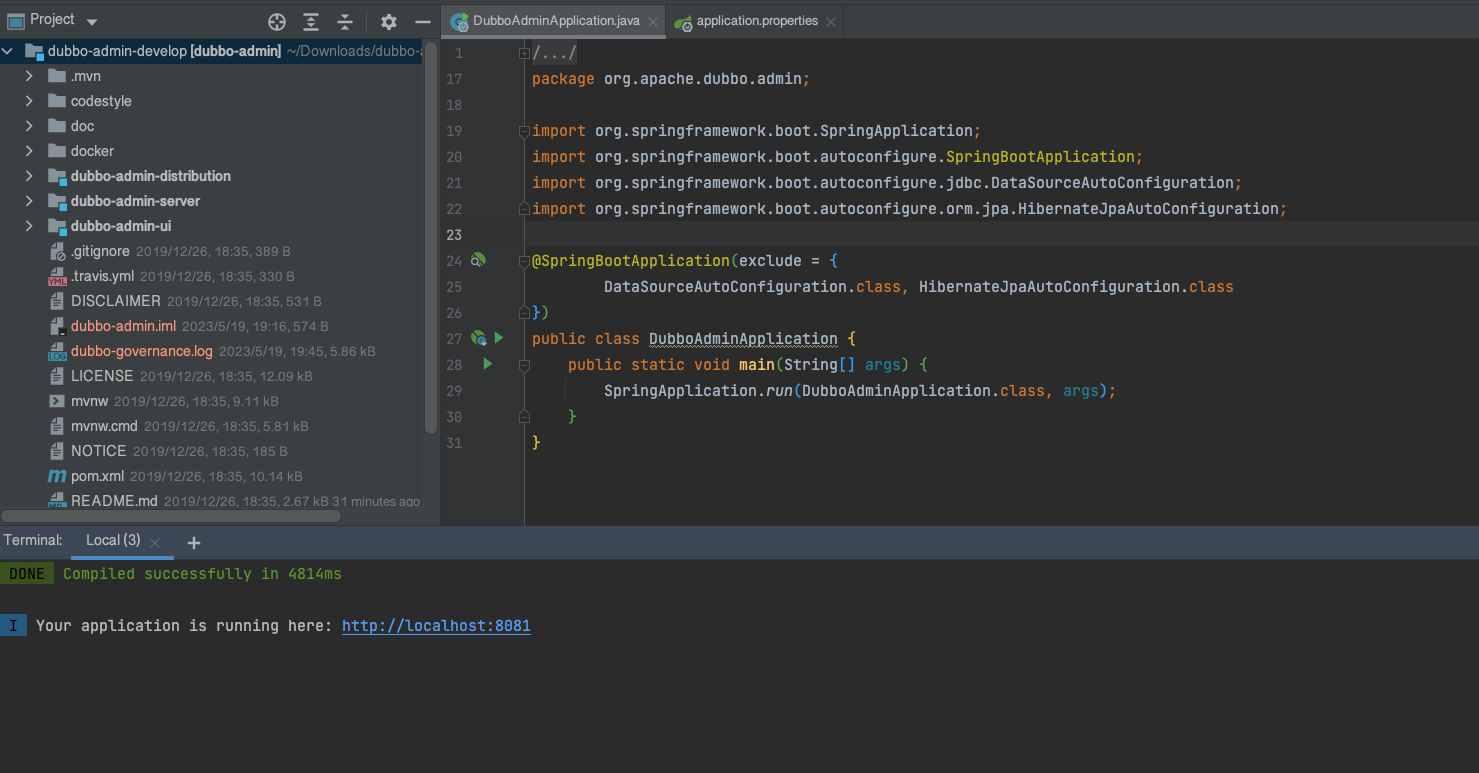Switch to application.properties editor tab

(x=756, y=21)
